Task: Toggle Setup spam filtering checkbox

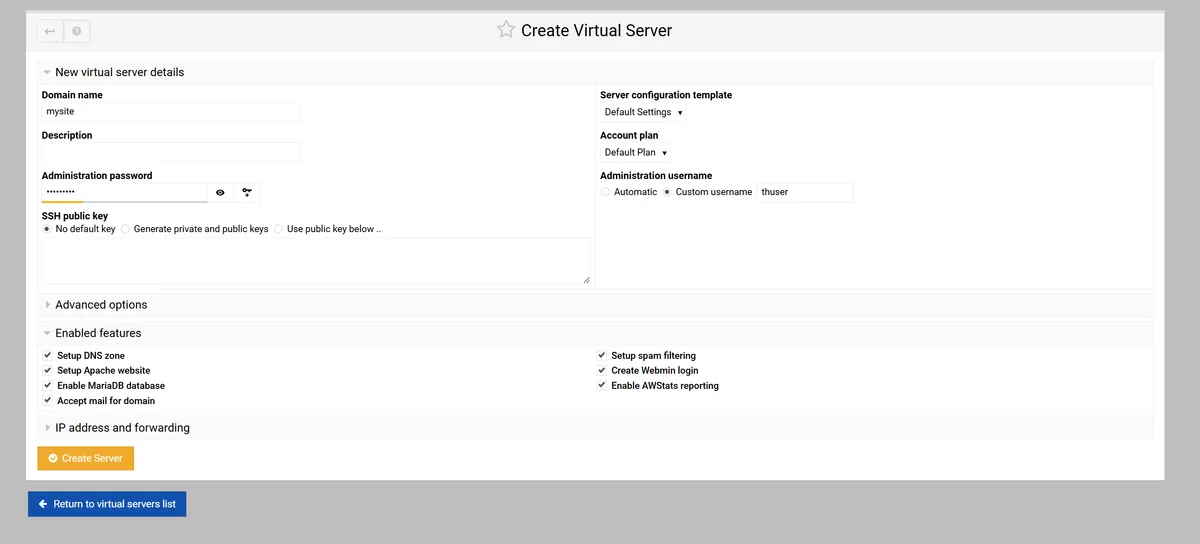Action: 602,355
